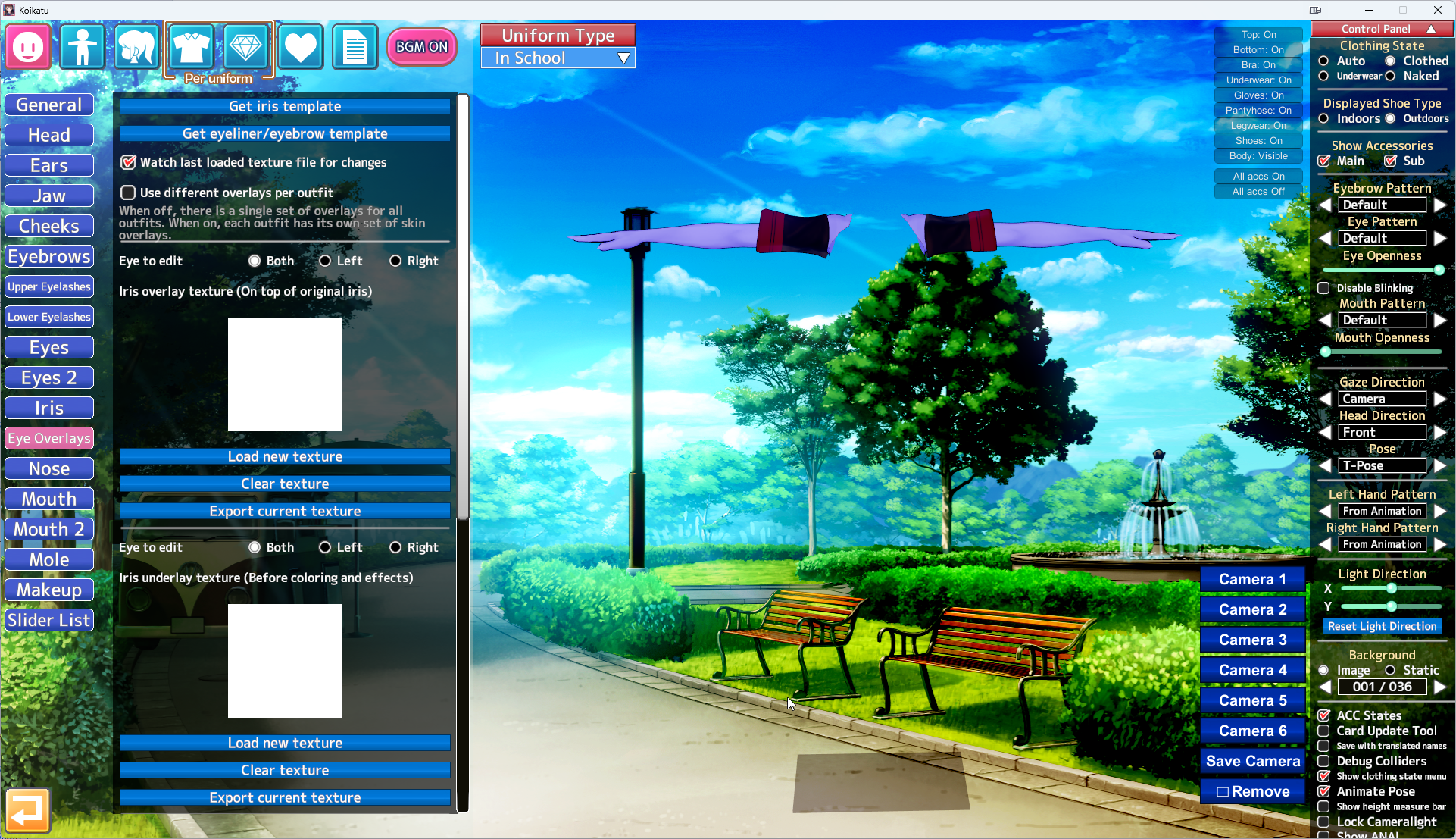Open the accessories diamond icon
The height and width of the screenshot is (839, 1456).
(245, 47)
